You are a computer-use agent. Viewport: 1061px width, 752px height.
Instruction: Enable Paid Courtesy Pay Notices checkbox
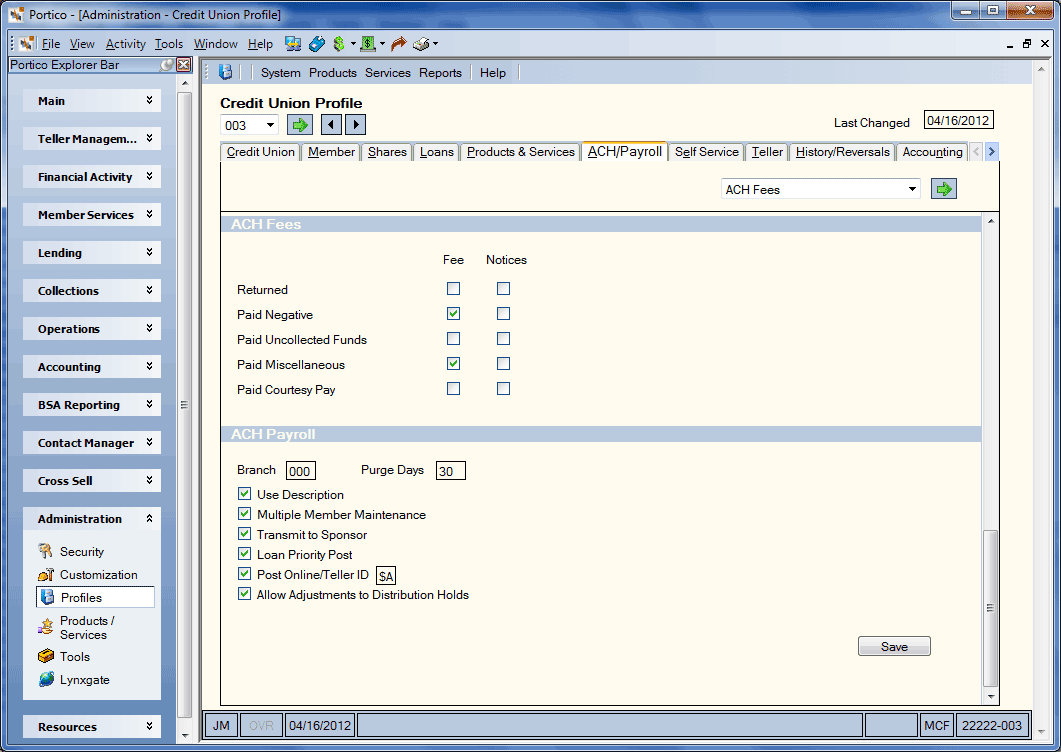click(503, 389)
